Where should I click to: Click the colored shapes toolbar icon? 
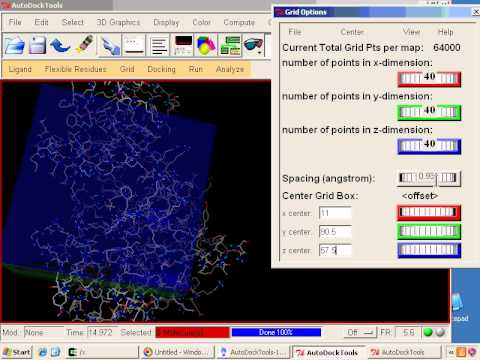206,45
